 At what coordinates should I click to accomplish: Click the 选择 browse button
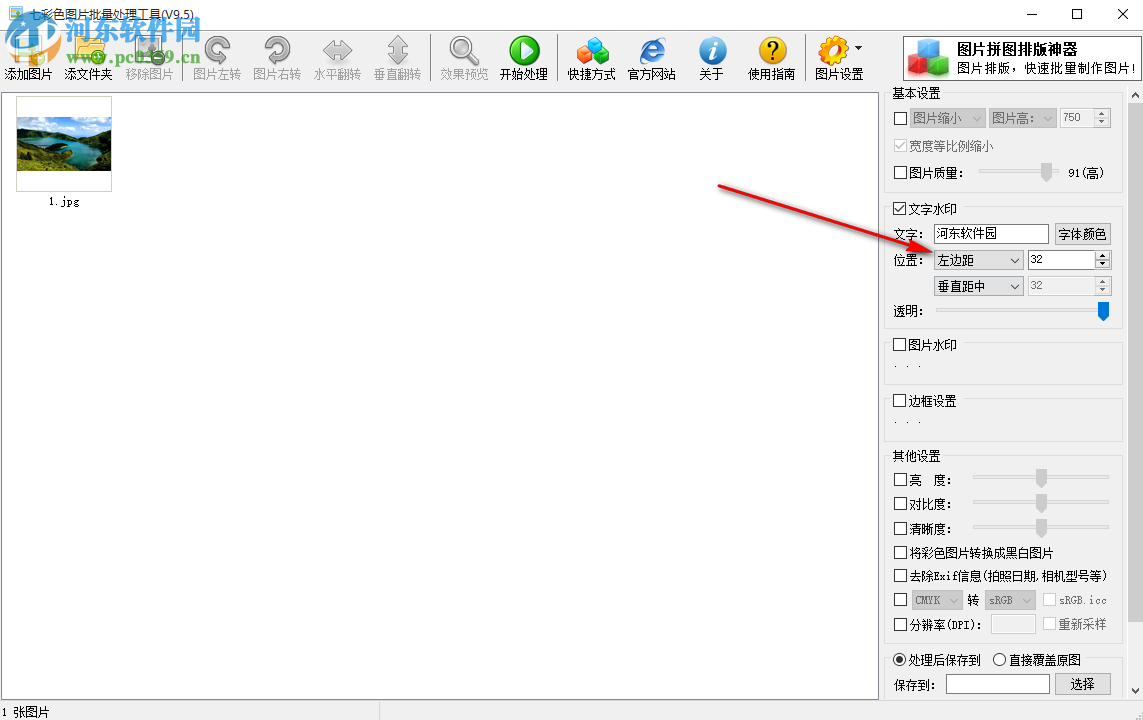tap(1082, 684)
